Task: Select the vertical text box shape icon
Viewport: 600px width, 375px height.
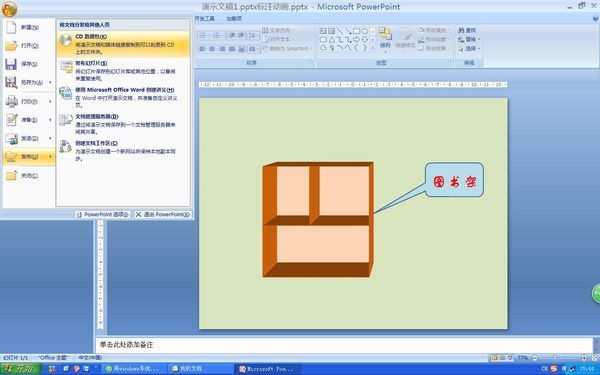Action: click(x=331, y=31)
